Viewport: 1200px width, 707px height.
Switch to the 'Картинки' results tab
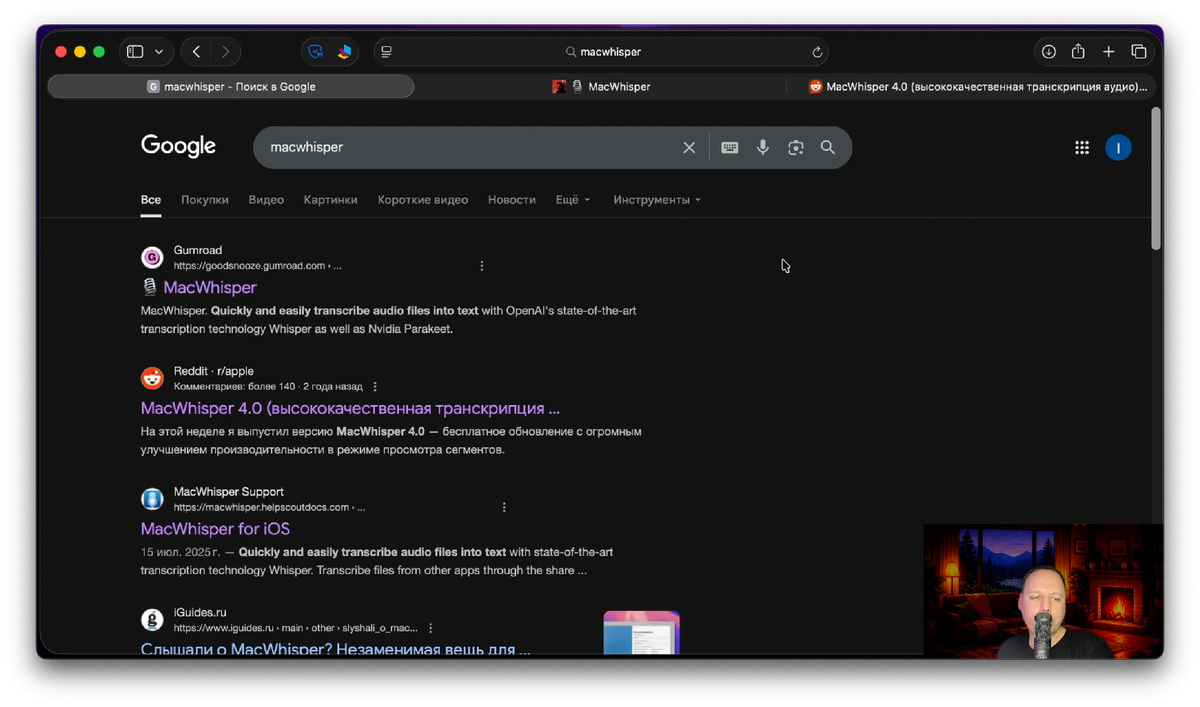330,199
